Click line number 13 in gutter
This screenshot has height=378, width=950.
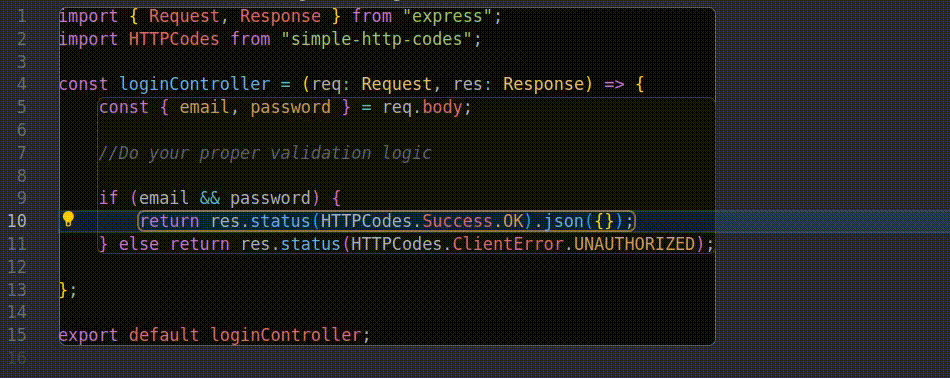click(x=18, y=290)
